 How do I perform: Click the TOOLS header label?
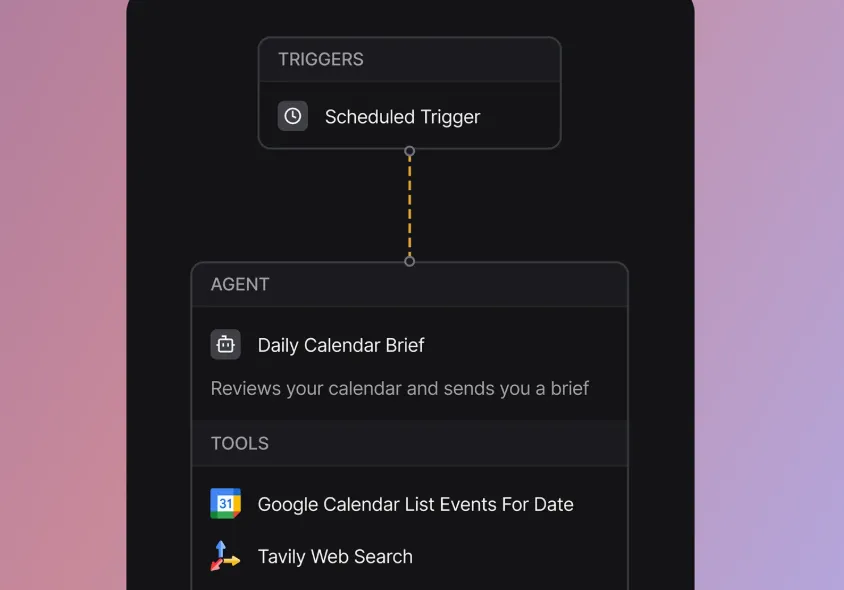(x=239, y=443)
